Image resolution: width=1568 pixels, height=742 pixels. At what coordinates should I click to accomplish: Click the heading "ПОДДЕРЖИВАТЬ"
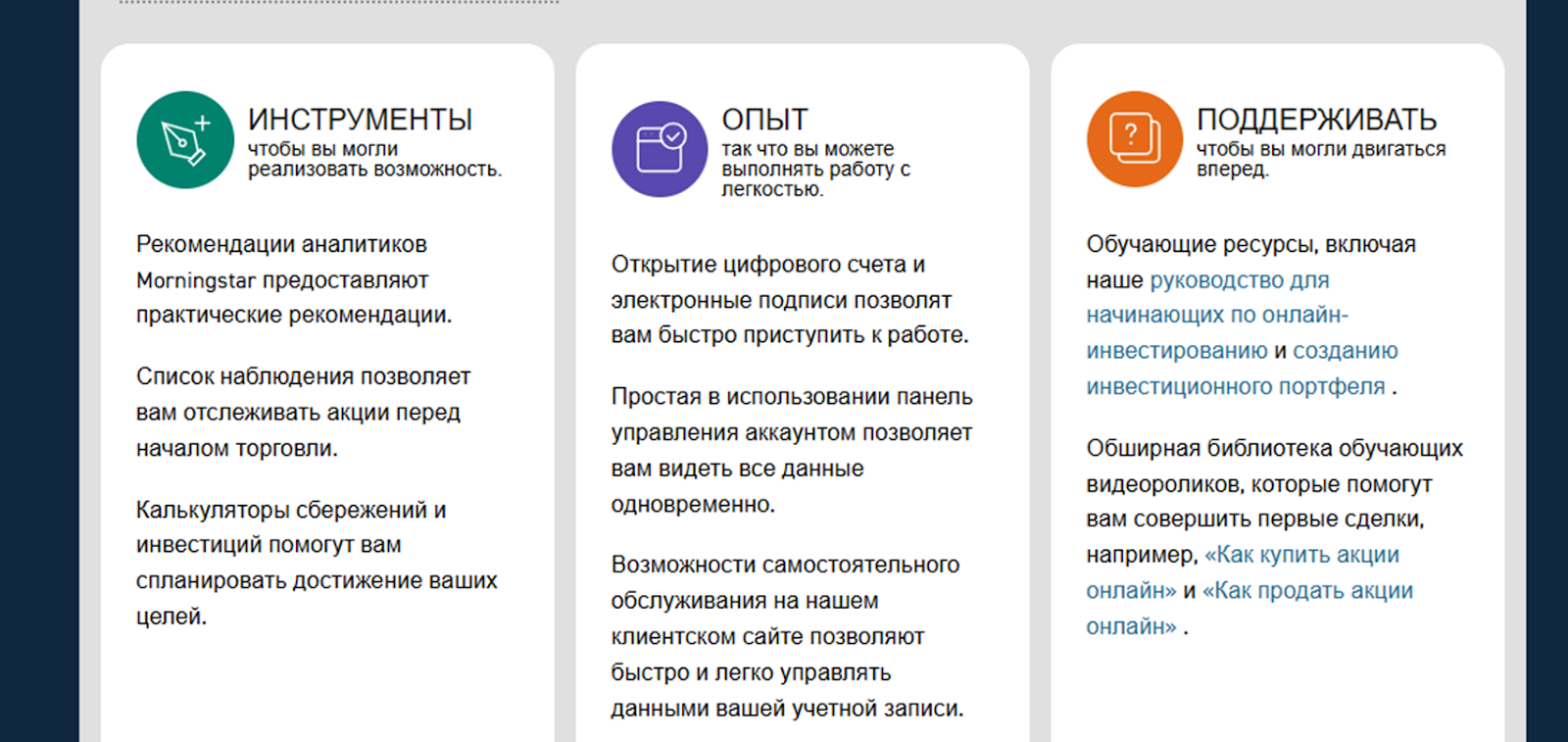[x=1316, y=120]
